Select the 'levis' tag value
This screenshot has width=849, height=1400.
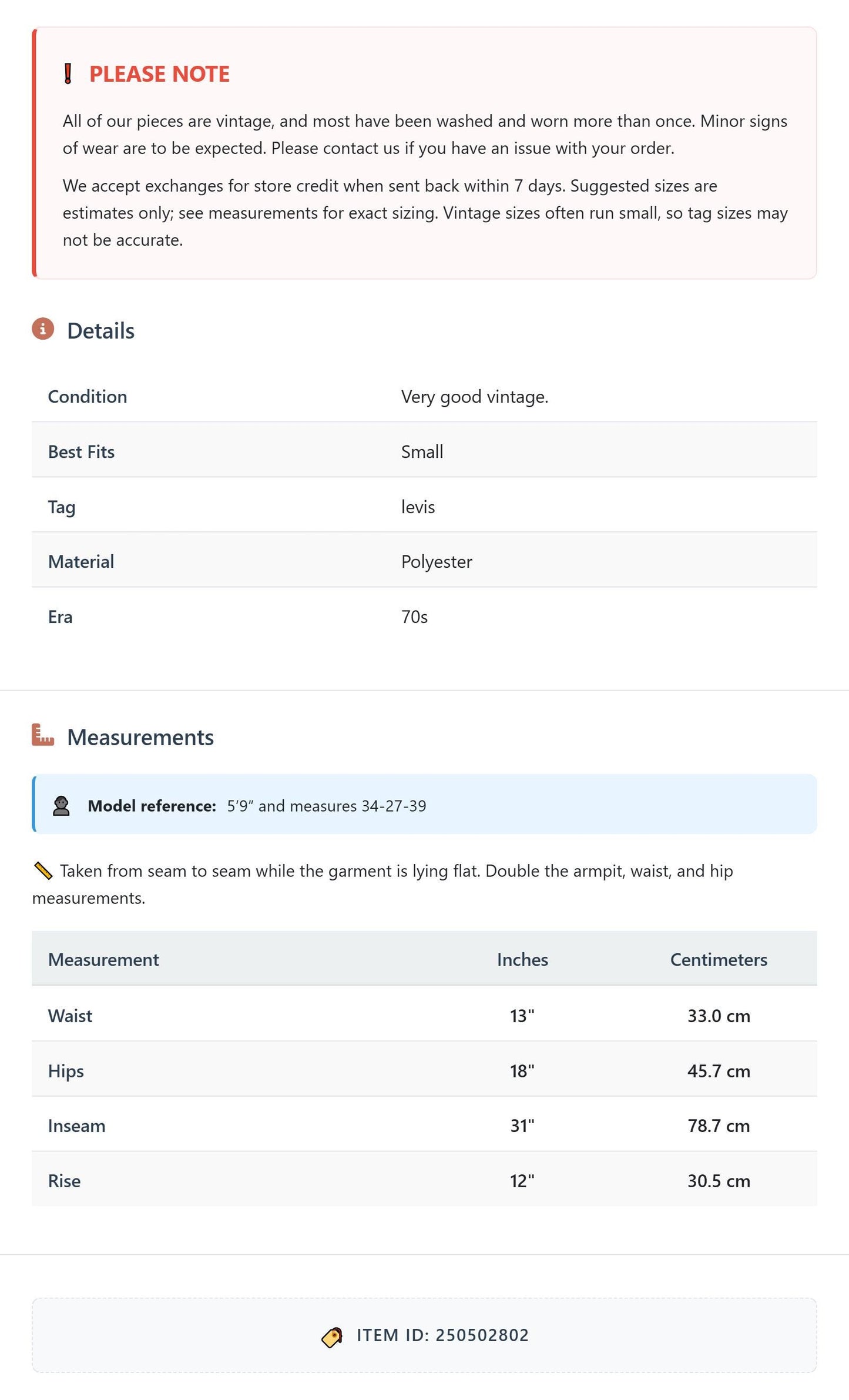(x=418, y=507)
